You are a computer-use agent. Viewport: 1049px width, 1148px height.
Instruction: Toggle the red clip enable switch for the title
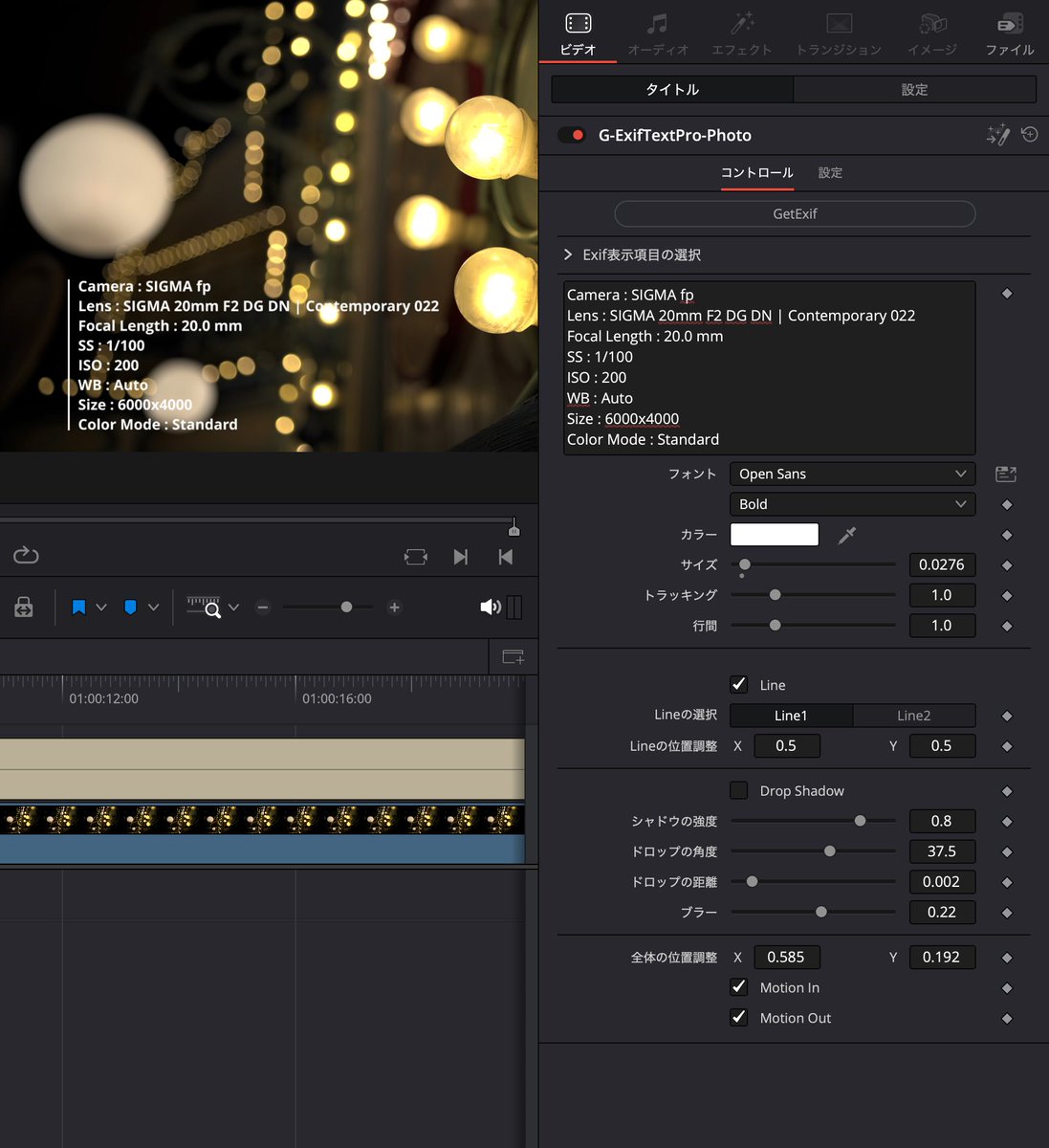tap(571, 135)
